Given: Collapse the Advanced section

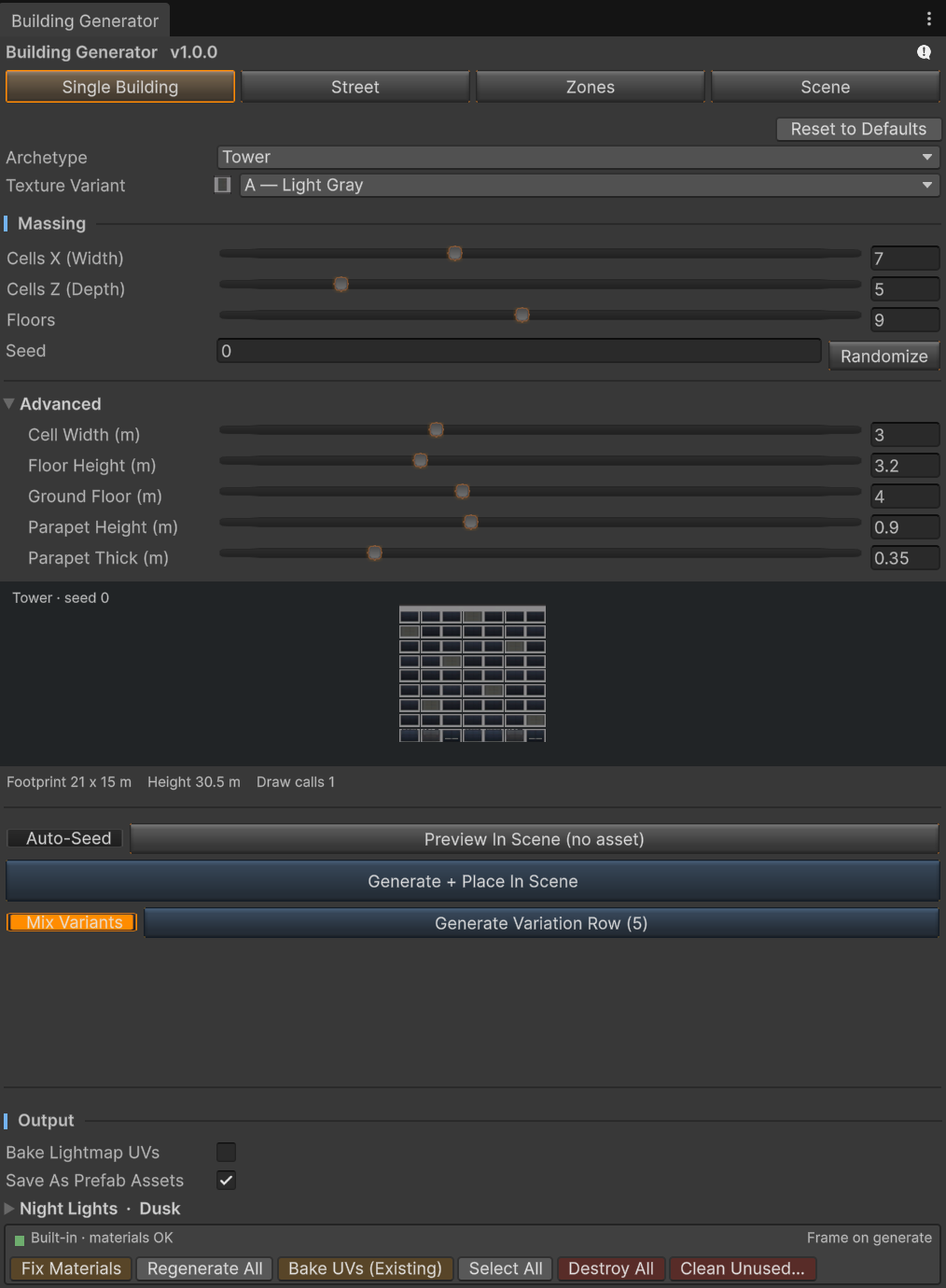Looking at the screenshot, I should click(9, 404).
